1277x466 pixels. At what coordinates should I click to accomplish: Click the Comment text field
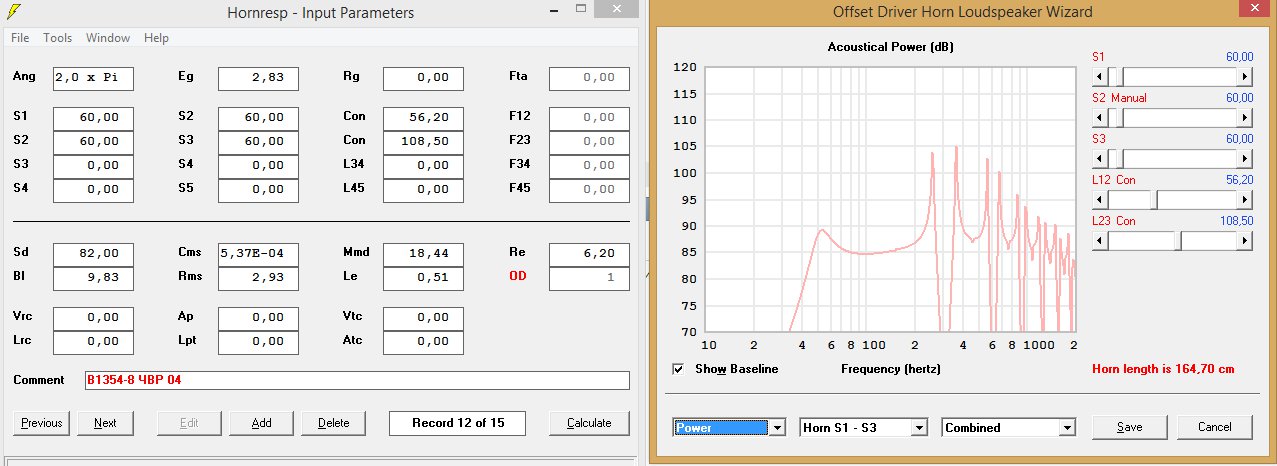(x=357, y=380)
